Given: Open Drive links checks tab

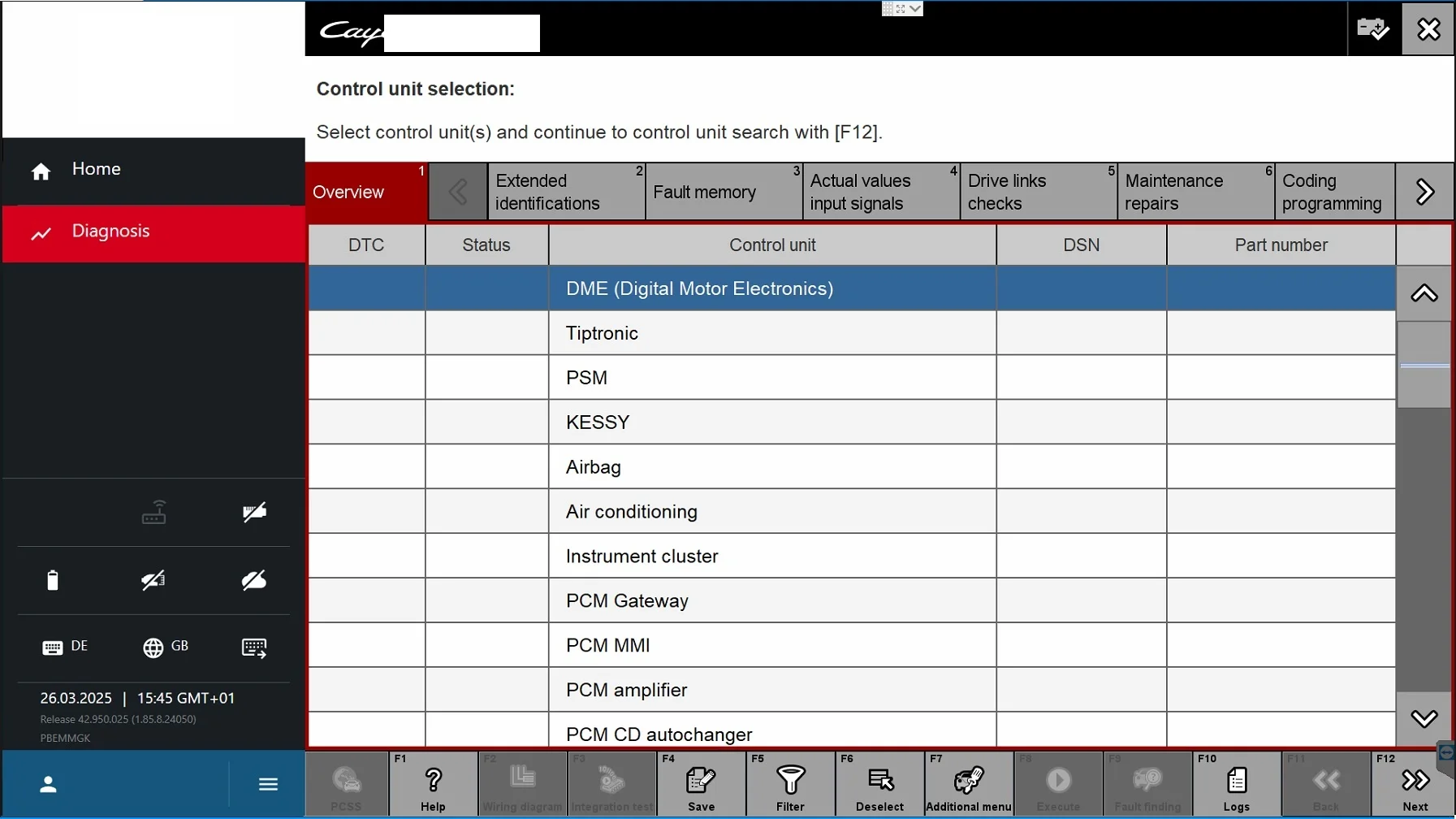Looking at the screenshot, I should tap(1039, 192).
